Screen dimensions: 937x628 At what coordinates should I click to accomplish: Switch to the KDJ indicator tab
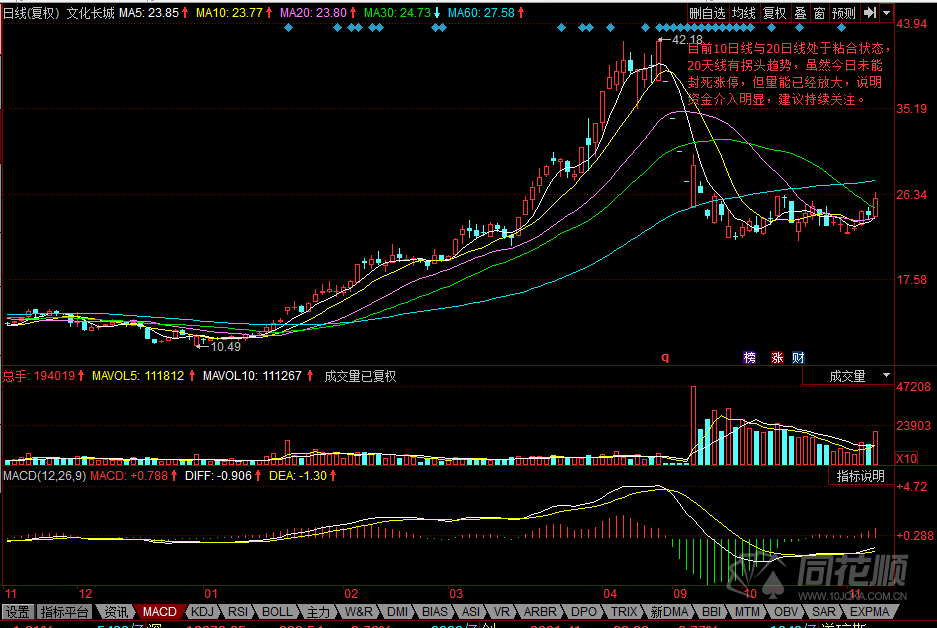[x=203, y=611]
